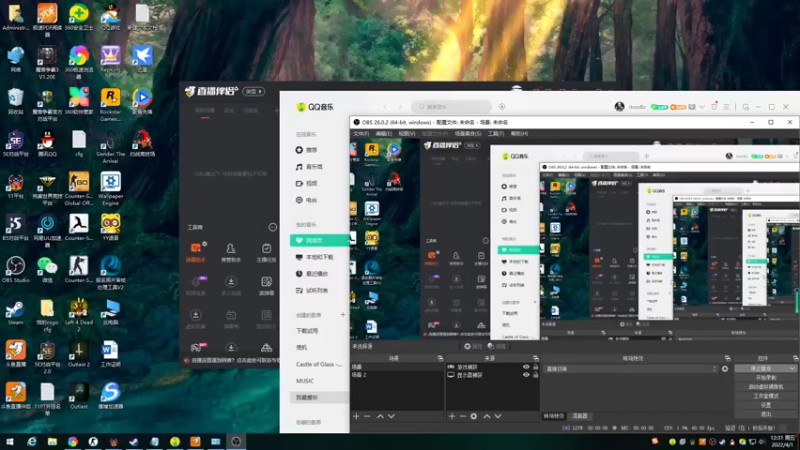Remove source using Sources panel minus icon

click(x=463, y=416)
